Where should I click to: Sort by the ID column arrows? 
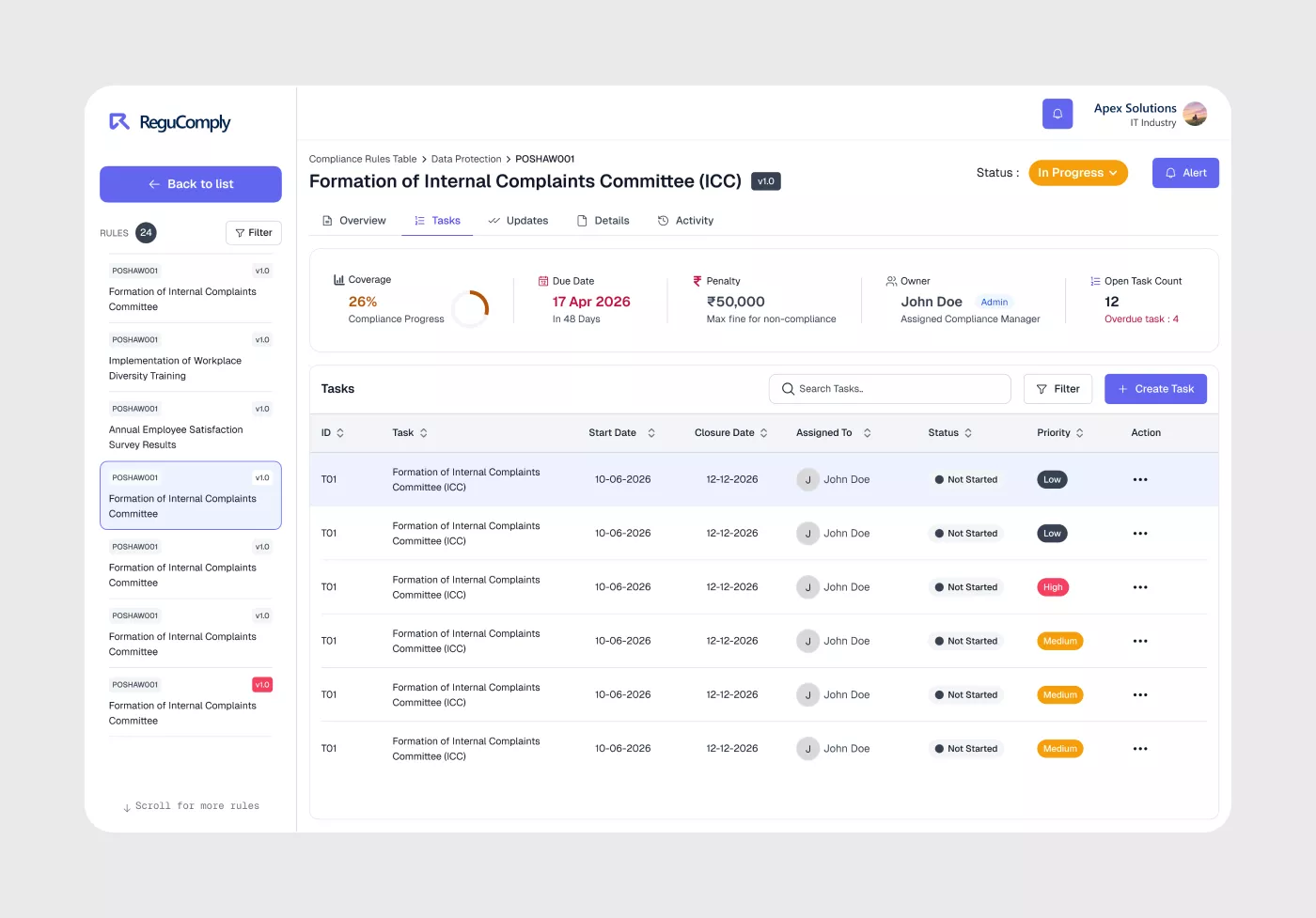[340, 433]
